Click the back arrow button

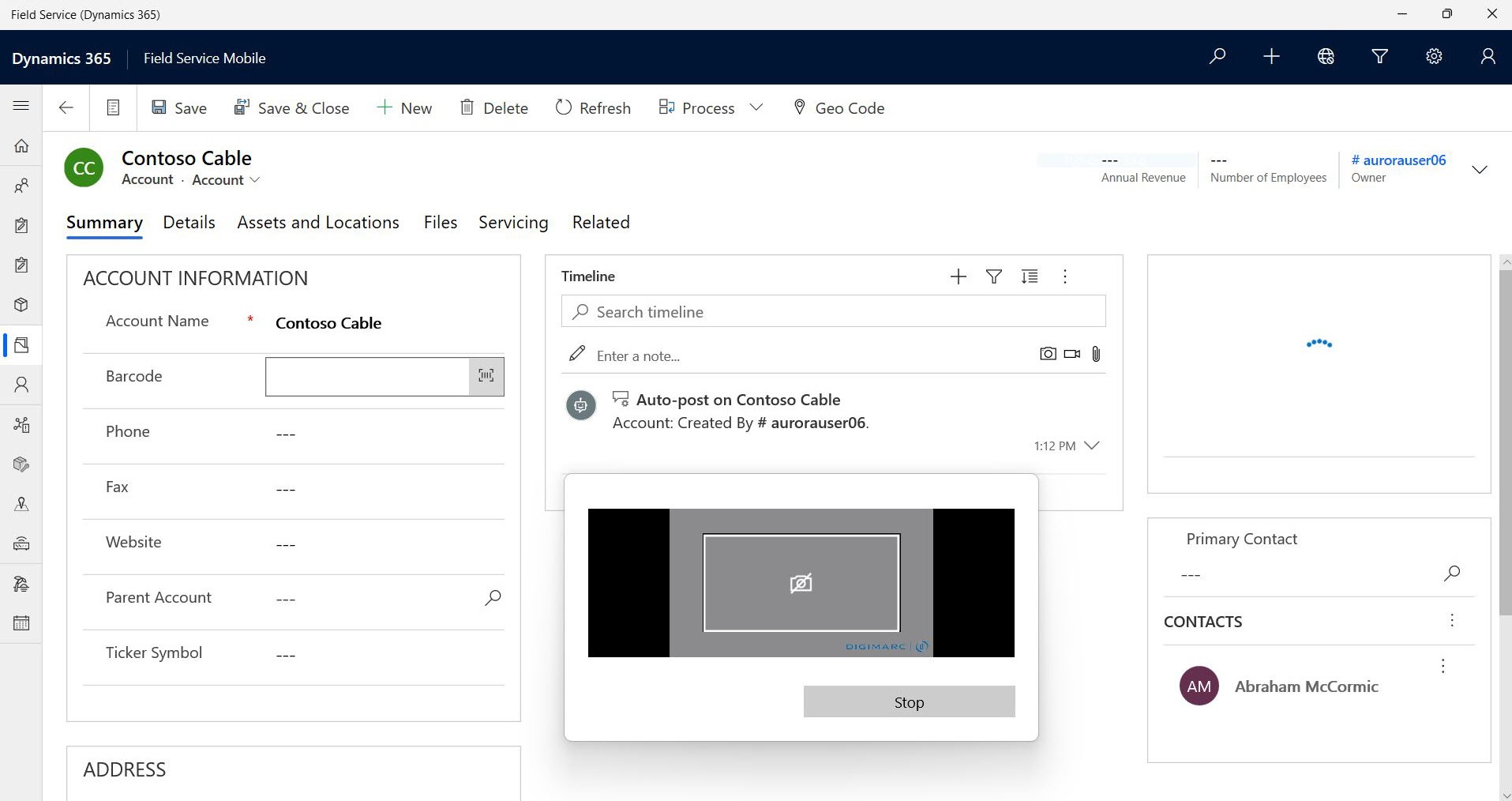click(x=66, y=107)
